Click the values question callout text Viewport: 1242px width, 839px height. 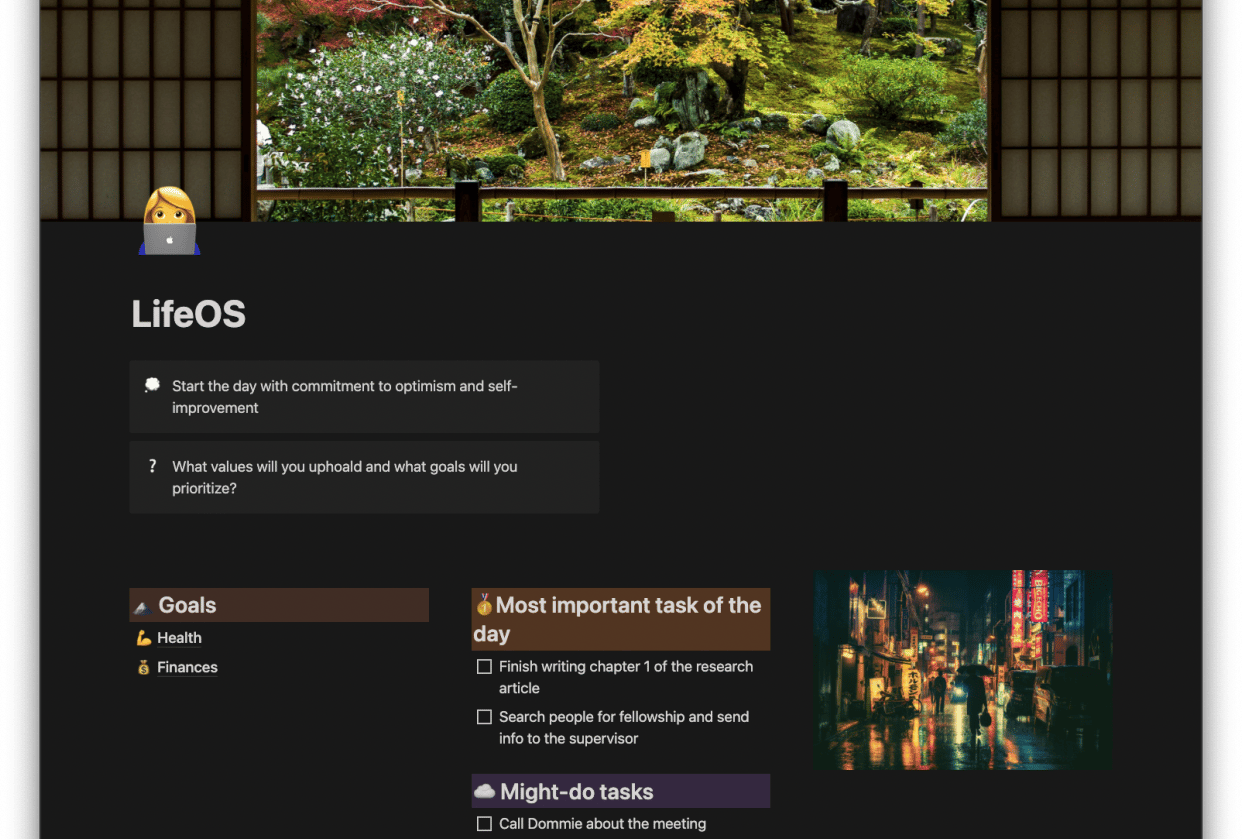344,477
